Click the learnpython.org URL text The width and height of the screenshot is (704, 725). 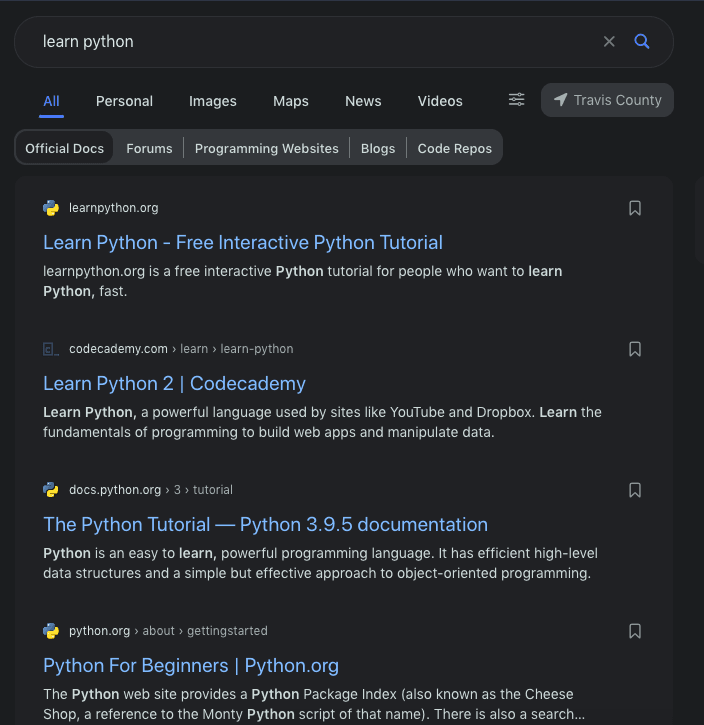[114, 208]
